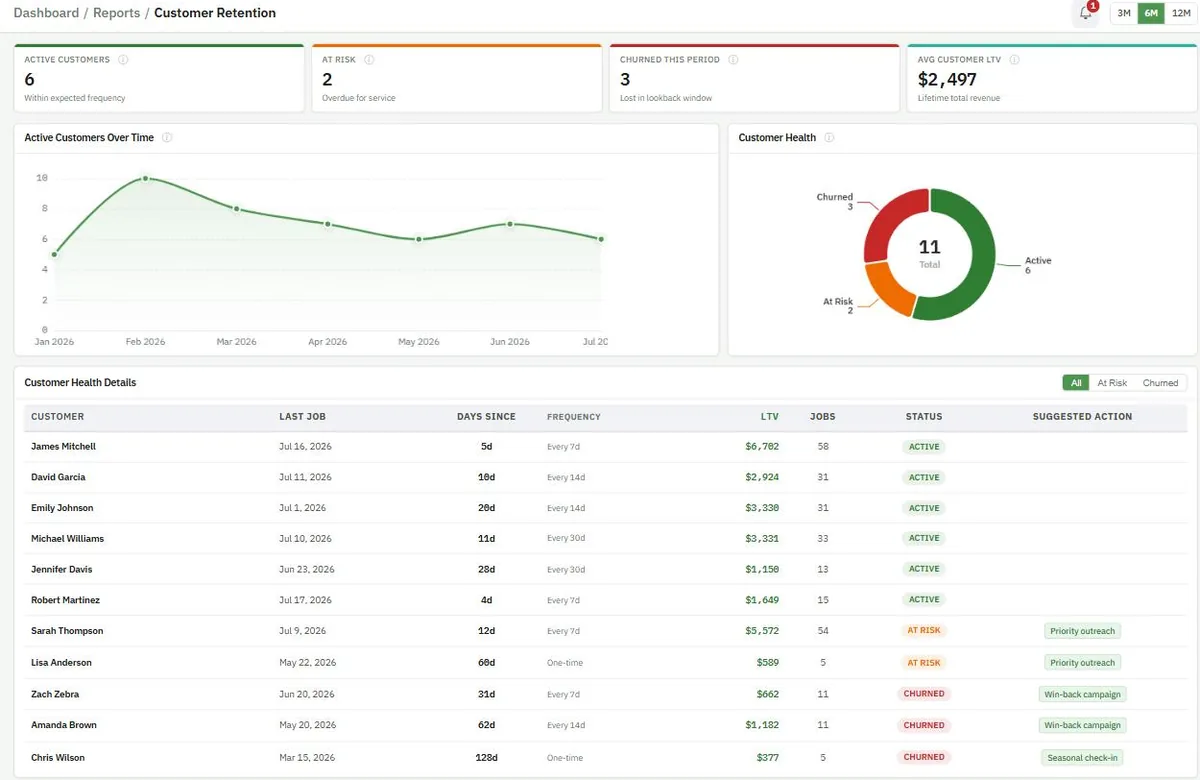Image resolution: width=1200 pixels, height=780 pixels.
Task: Click the $6,702 LTV value
Action: point(762,447)
